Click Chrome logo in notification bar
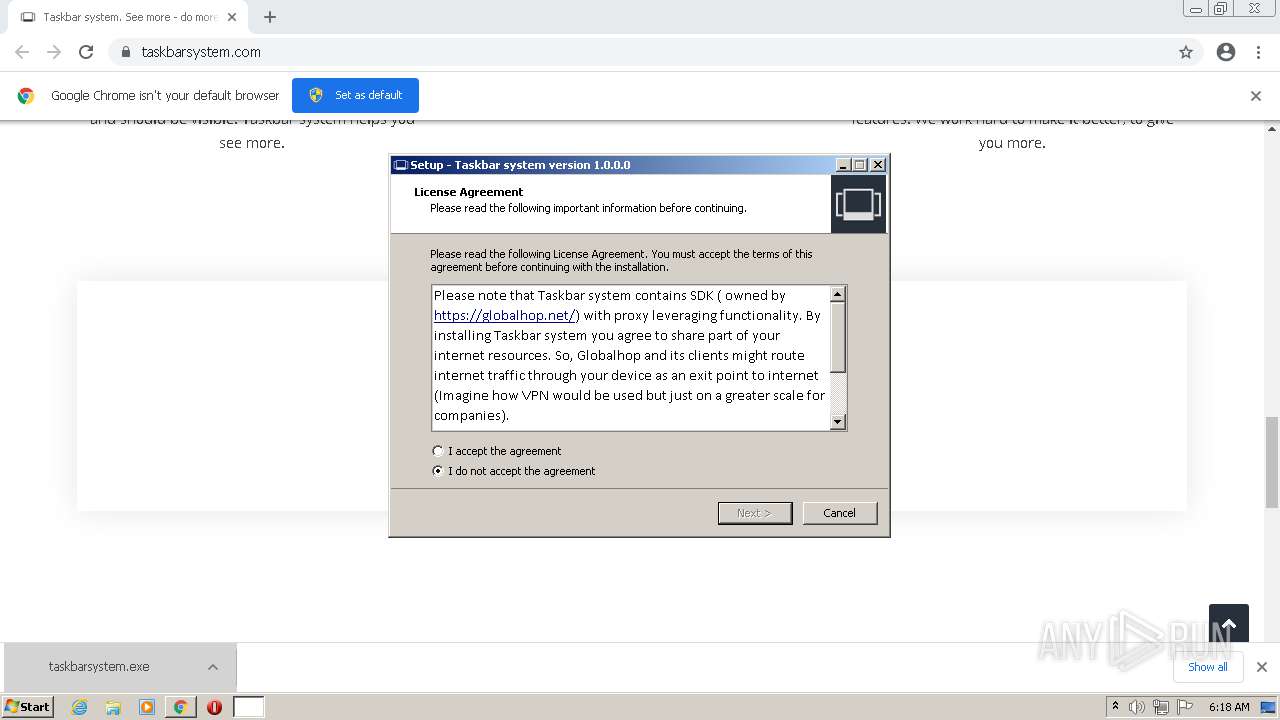Viewport: 1280px width, 720px height. tap(26, 96)
